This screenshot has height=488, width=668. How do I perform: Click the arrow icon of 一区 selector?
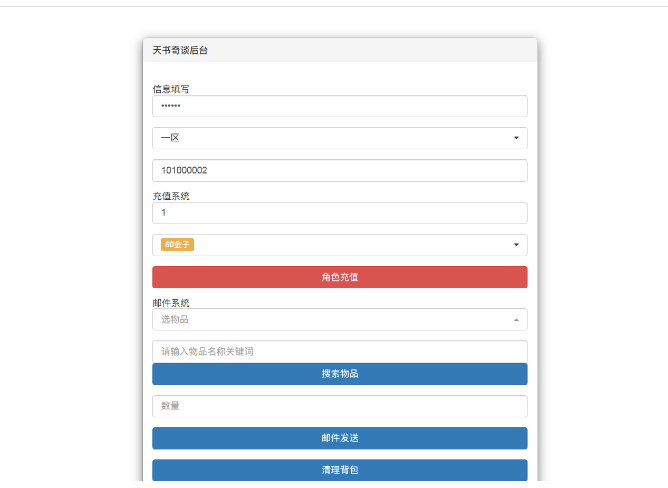pyautogui.click(x=516, y=138)
